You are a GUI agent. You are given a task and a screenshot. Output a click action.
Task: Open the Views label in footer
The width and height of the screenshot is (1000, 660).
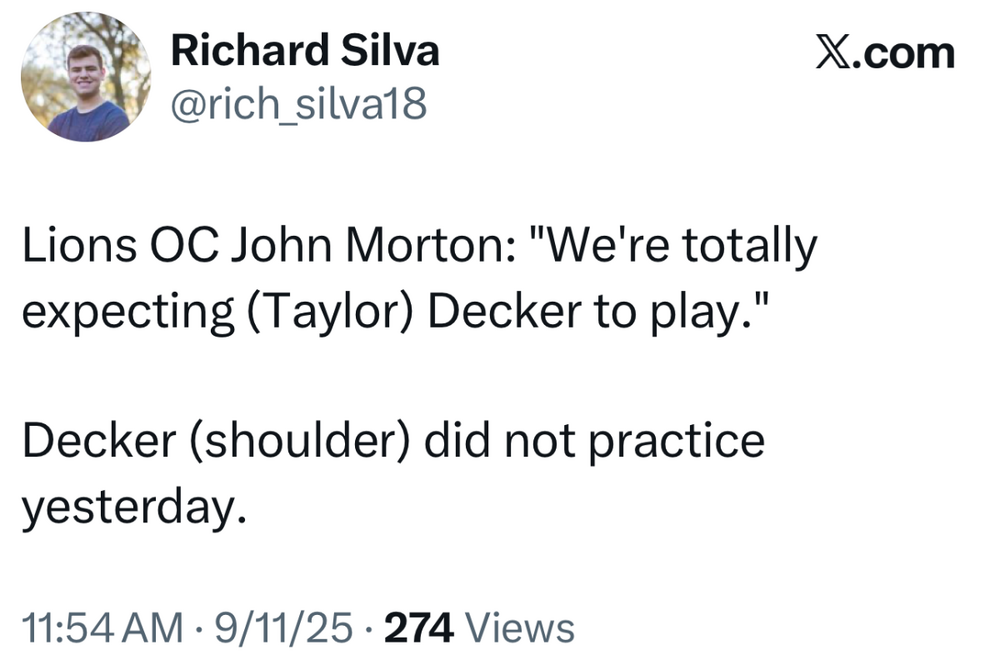click(521, 628)
